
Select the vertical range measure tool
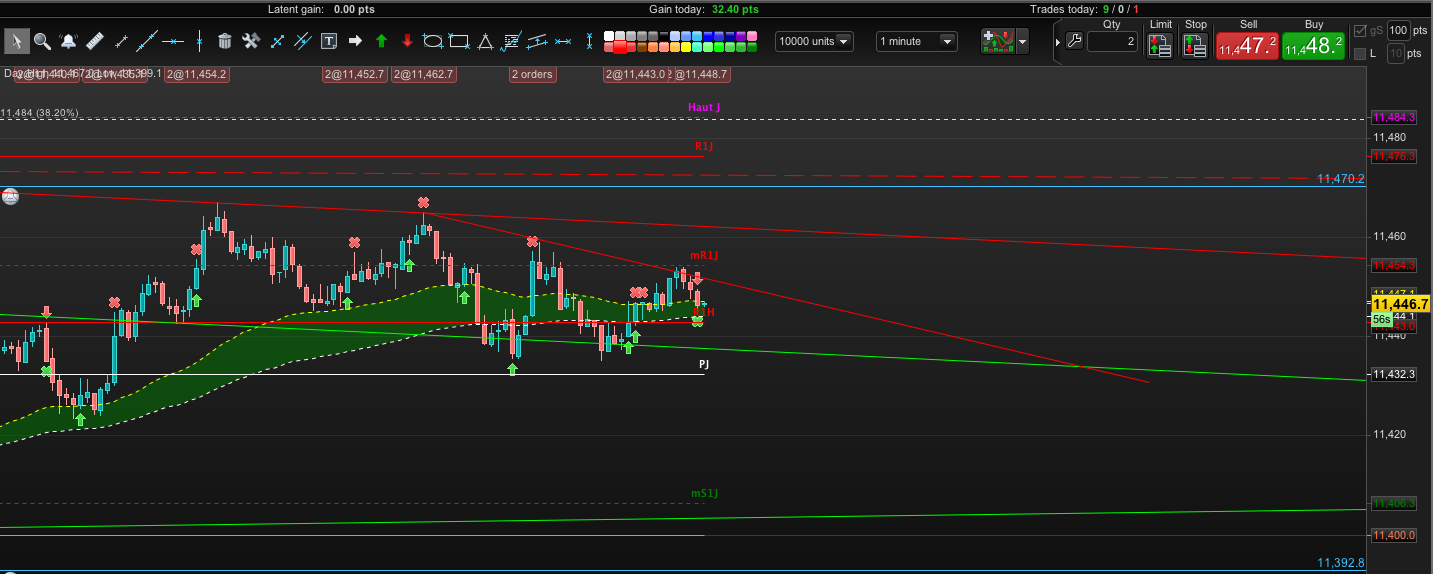pyautogui.click(x=590, y=41)
